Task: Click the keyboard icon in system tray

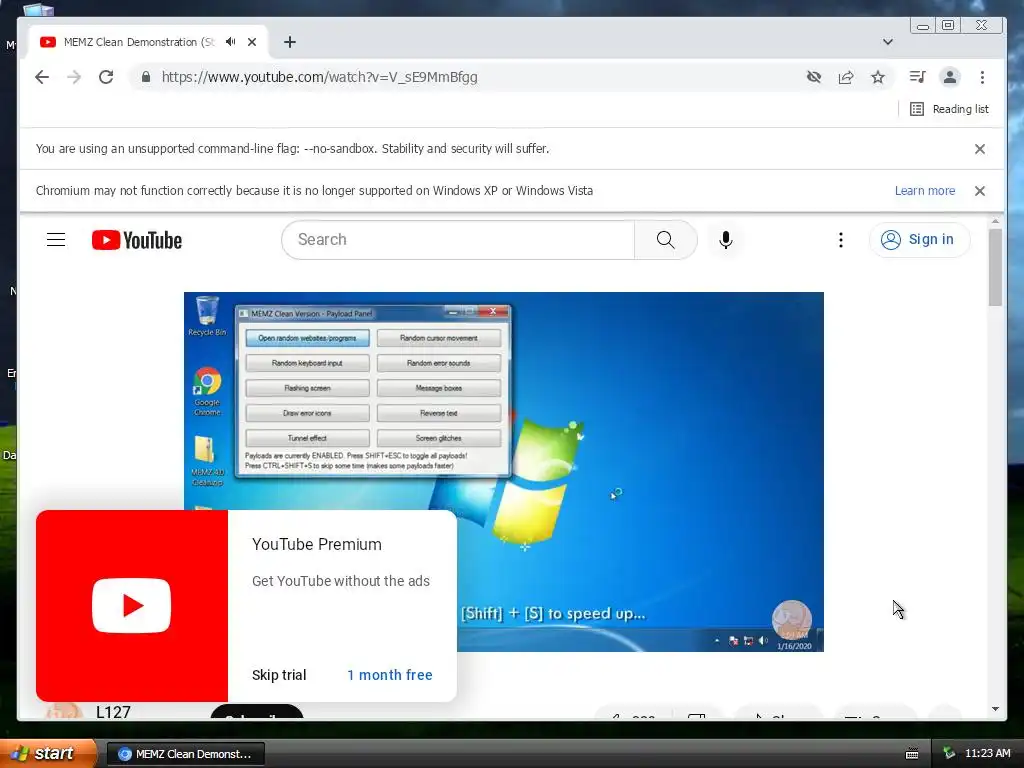Action: 912,754
